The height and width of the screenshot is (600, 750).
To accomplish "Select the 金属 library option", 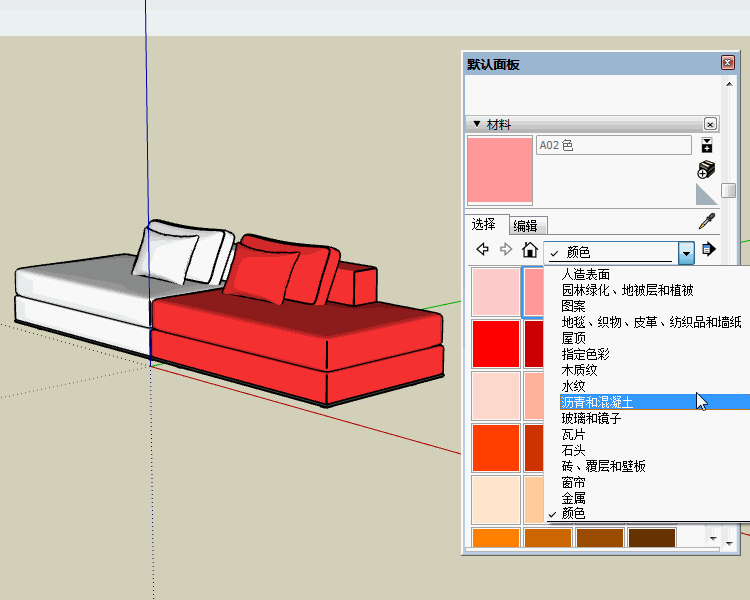I will (574, 498).
